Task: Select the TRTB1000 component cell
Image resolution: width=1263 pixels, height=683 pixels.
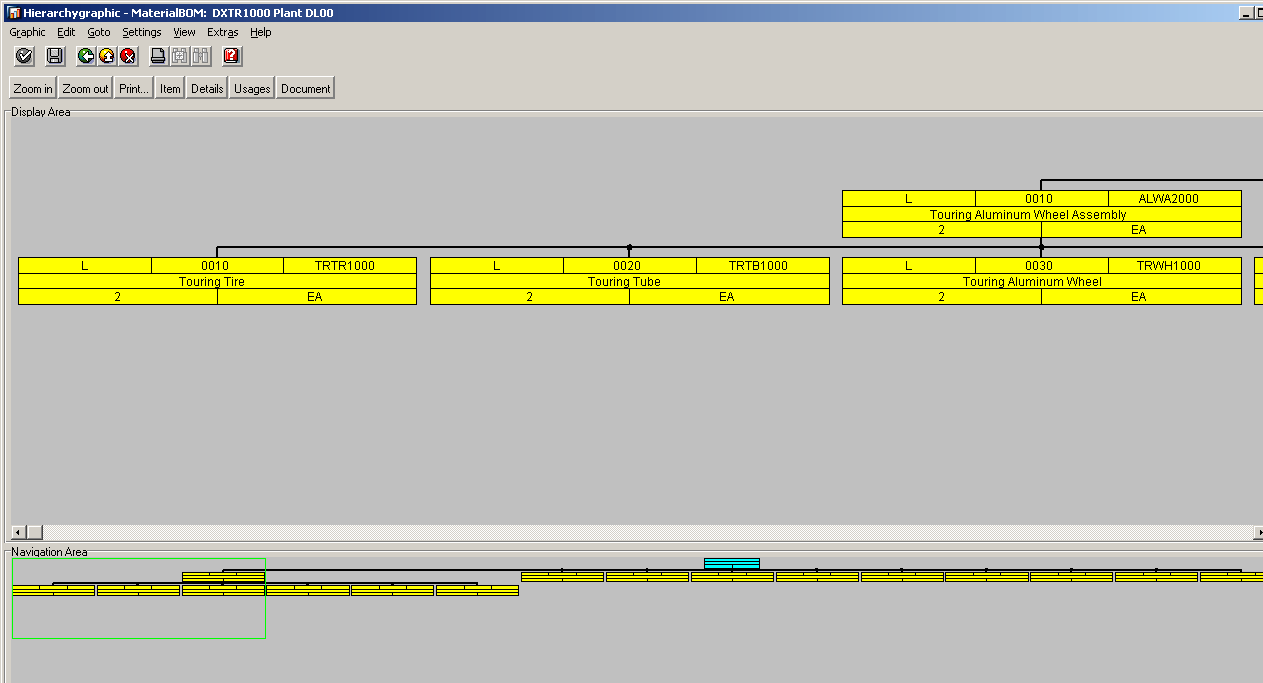Action: (x=763, y=265)
